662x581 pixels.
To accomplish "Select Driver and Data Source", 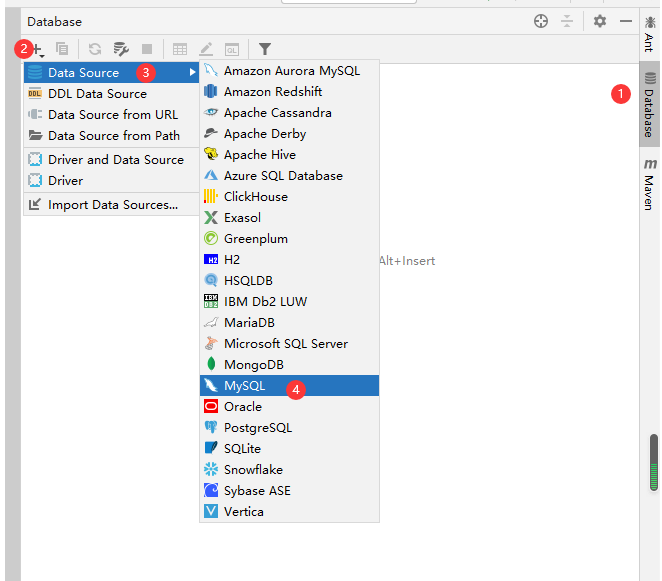I will pyautogui.click(x=111, y=160).
